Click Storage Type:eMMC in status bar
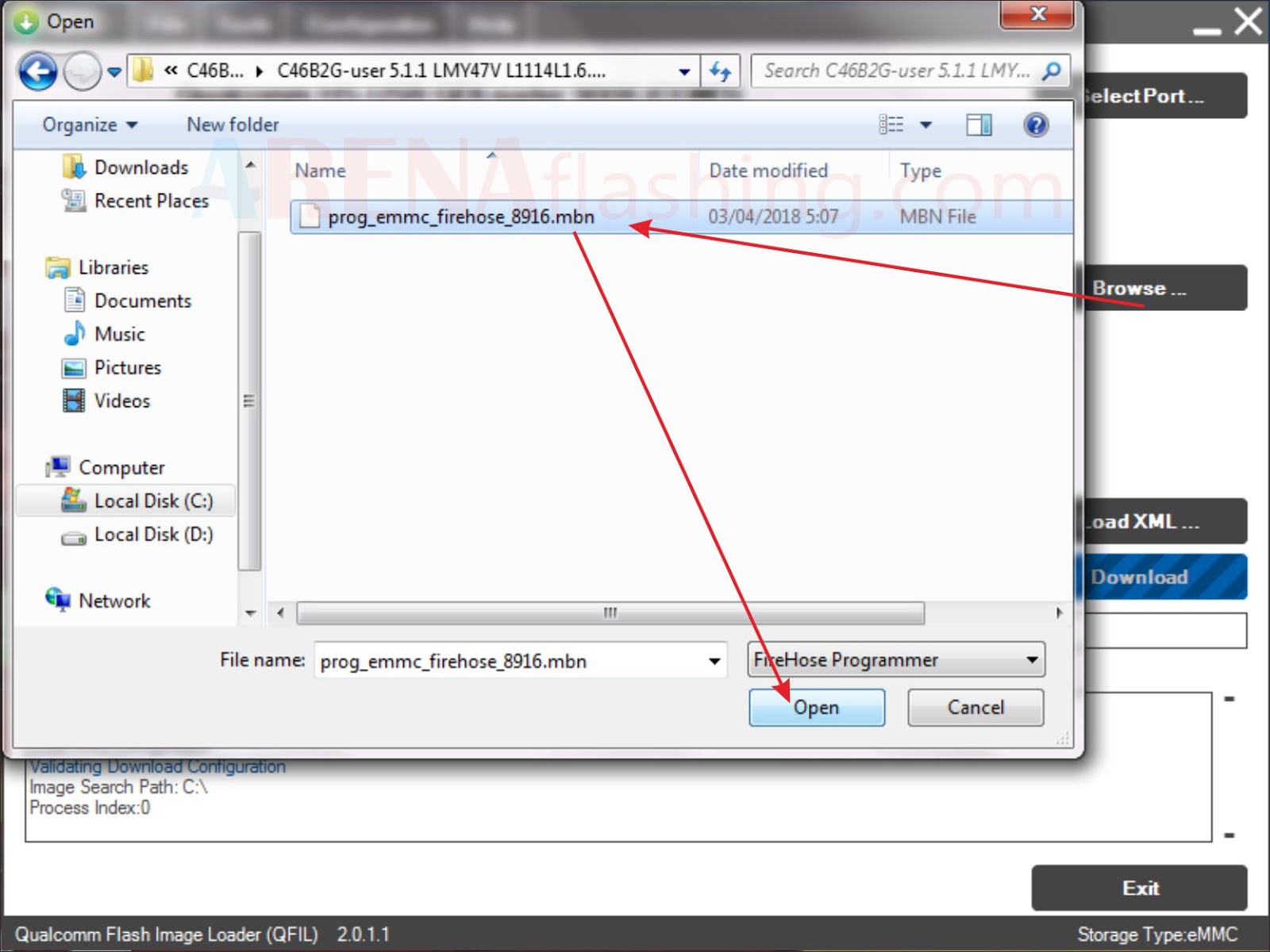 pos(1156,935)
